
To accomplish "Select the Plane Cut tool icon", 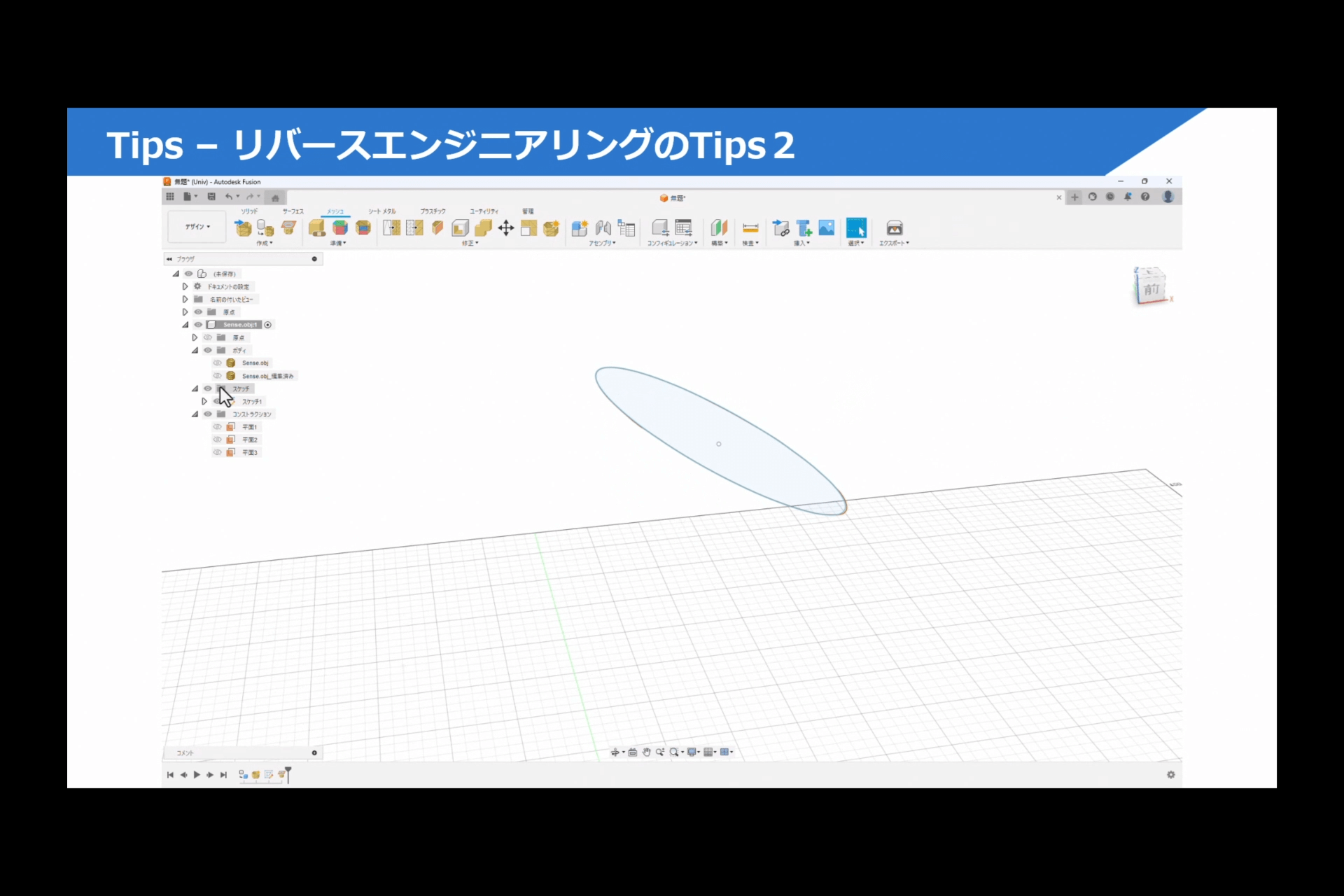I will pos(437,227).
